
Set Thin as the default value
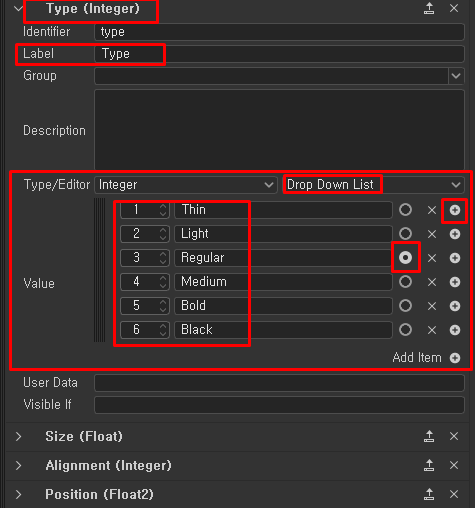pos(405,210)
